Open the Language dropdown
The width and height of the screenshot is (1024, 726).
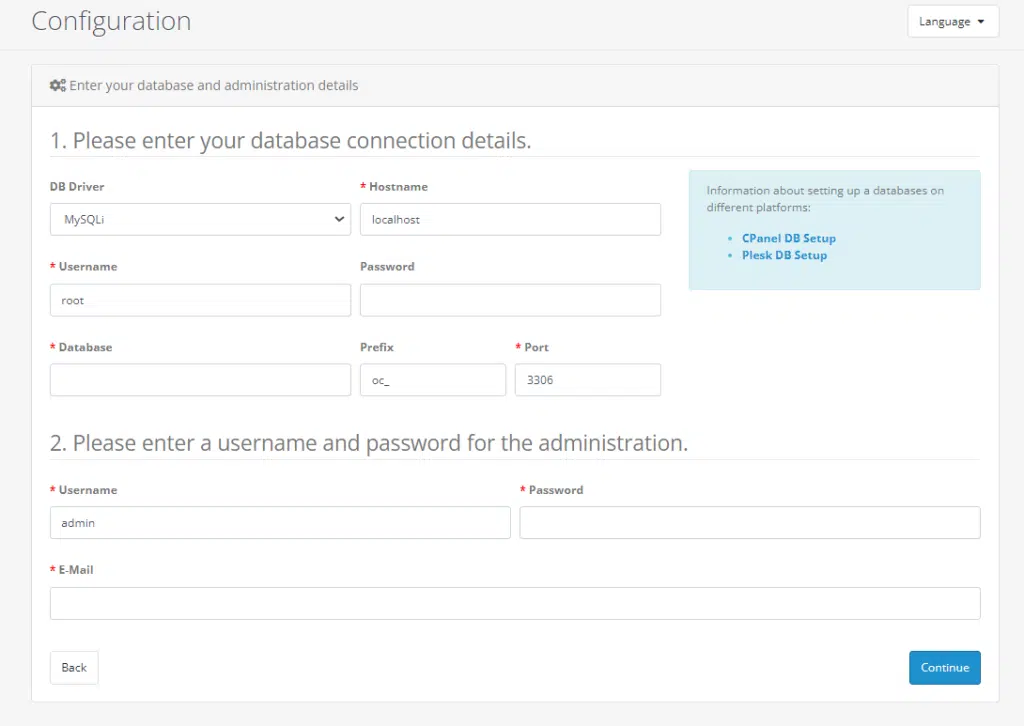(x=952, y=21)
